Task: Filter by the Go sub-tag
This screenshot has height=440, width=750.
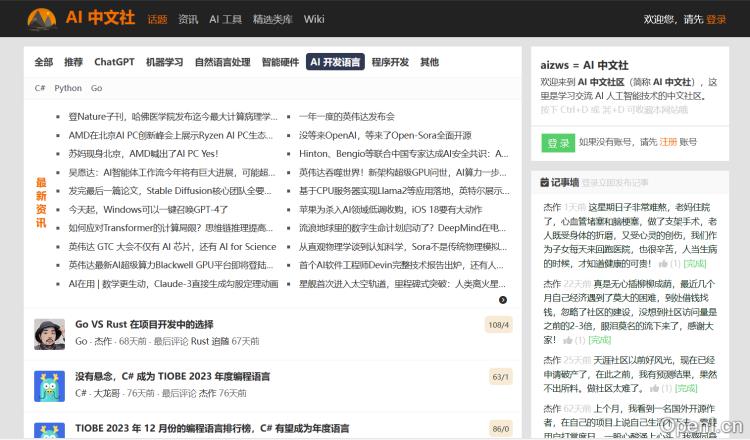Action: (97, 88)
